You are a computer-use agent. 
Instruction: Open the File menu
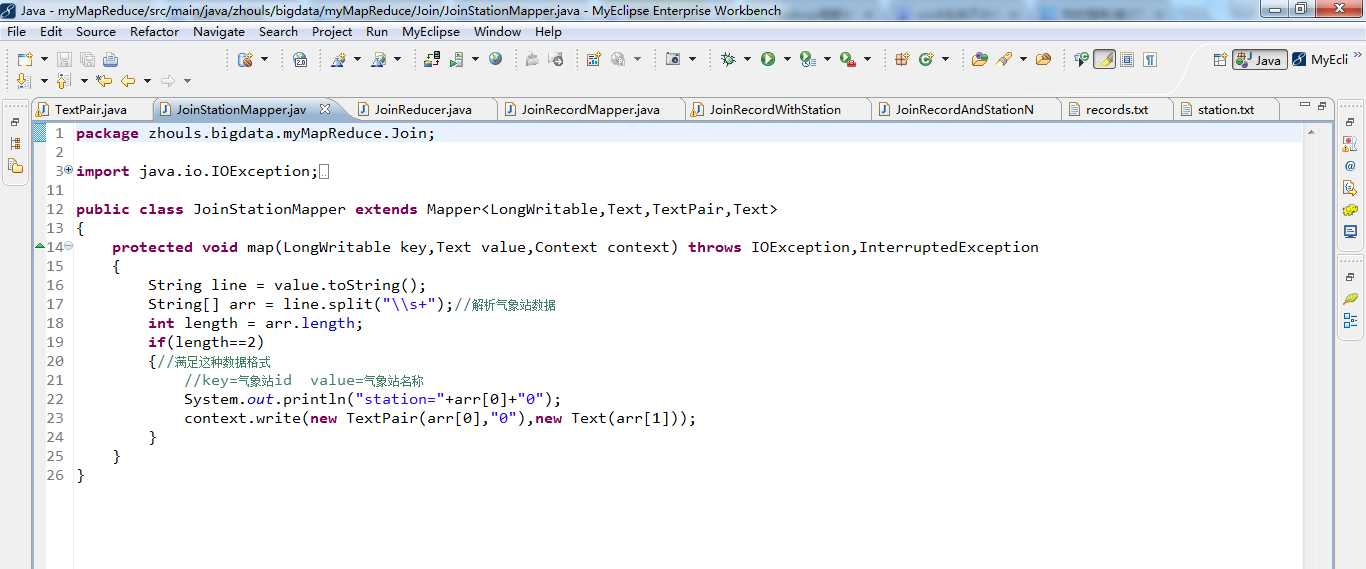click(x=16, y=31)
